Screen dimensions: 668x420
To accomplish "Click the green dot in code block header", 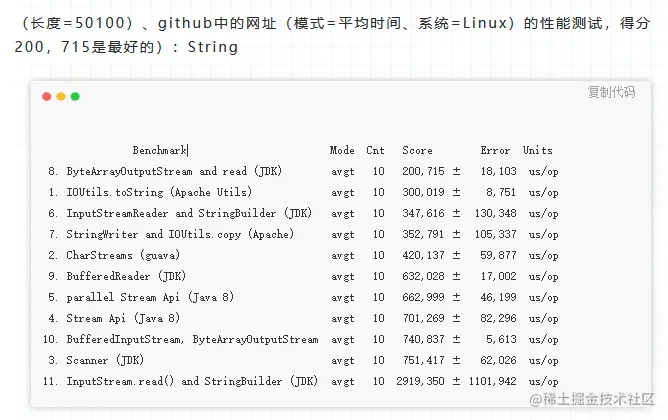I will [75, 97].
